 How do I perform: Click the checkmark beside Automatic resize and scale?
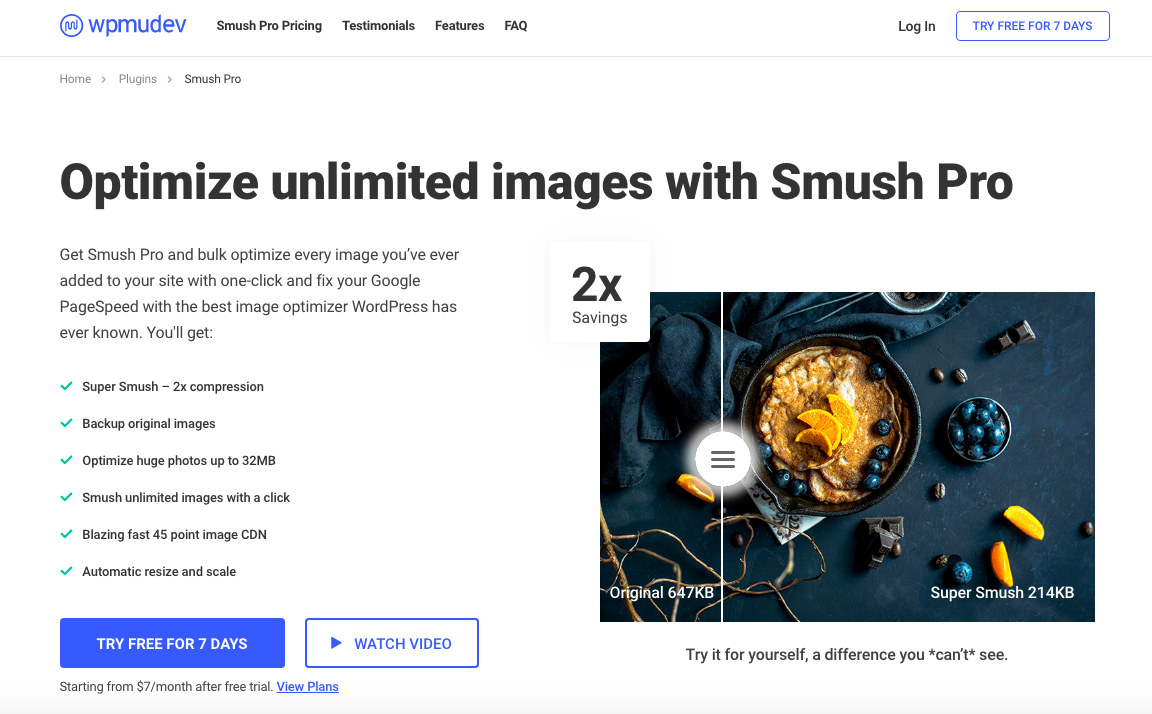pos(66,571)
